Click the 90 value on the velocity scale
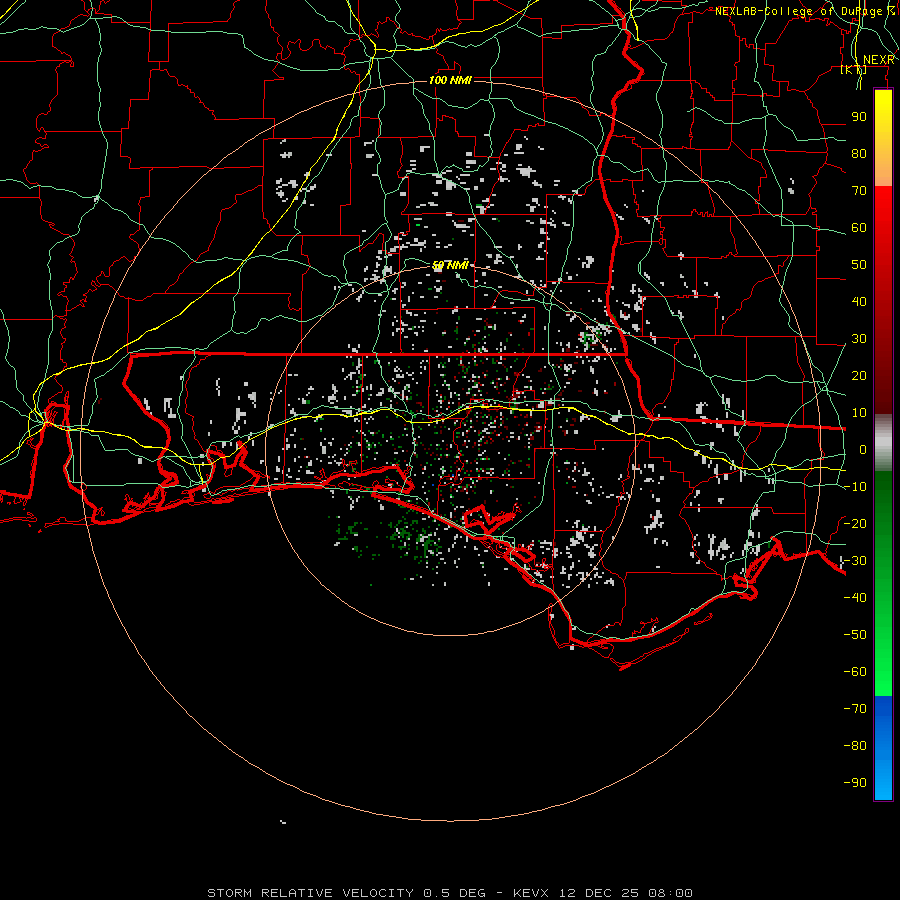This screenshot has height=900, width=900. pos(859,117)
